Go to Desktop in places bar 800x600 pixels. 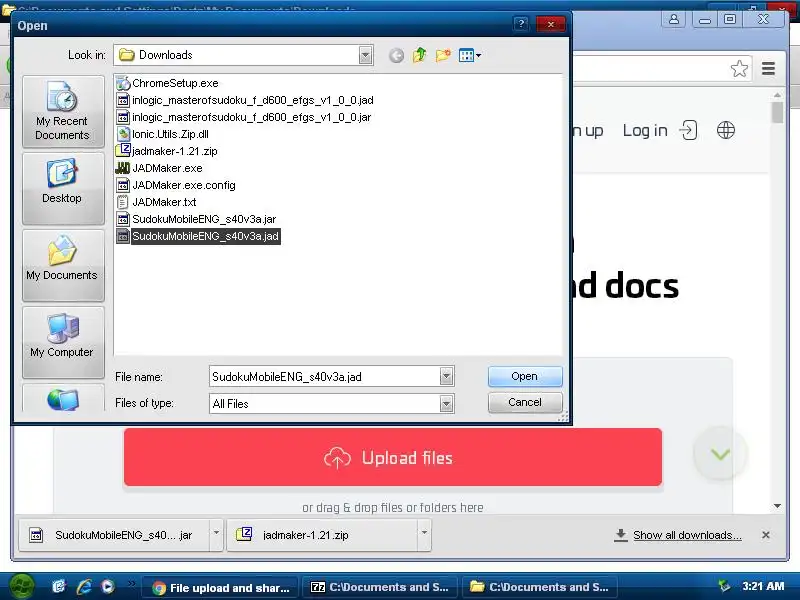click(63, 189)
